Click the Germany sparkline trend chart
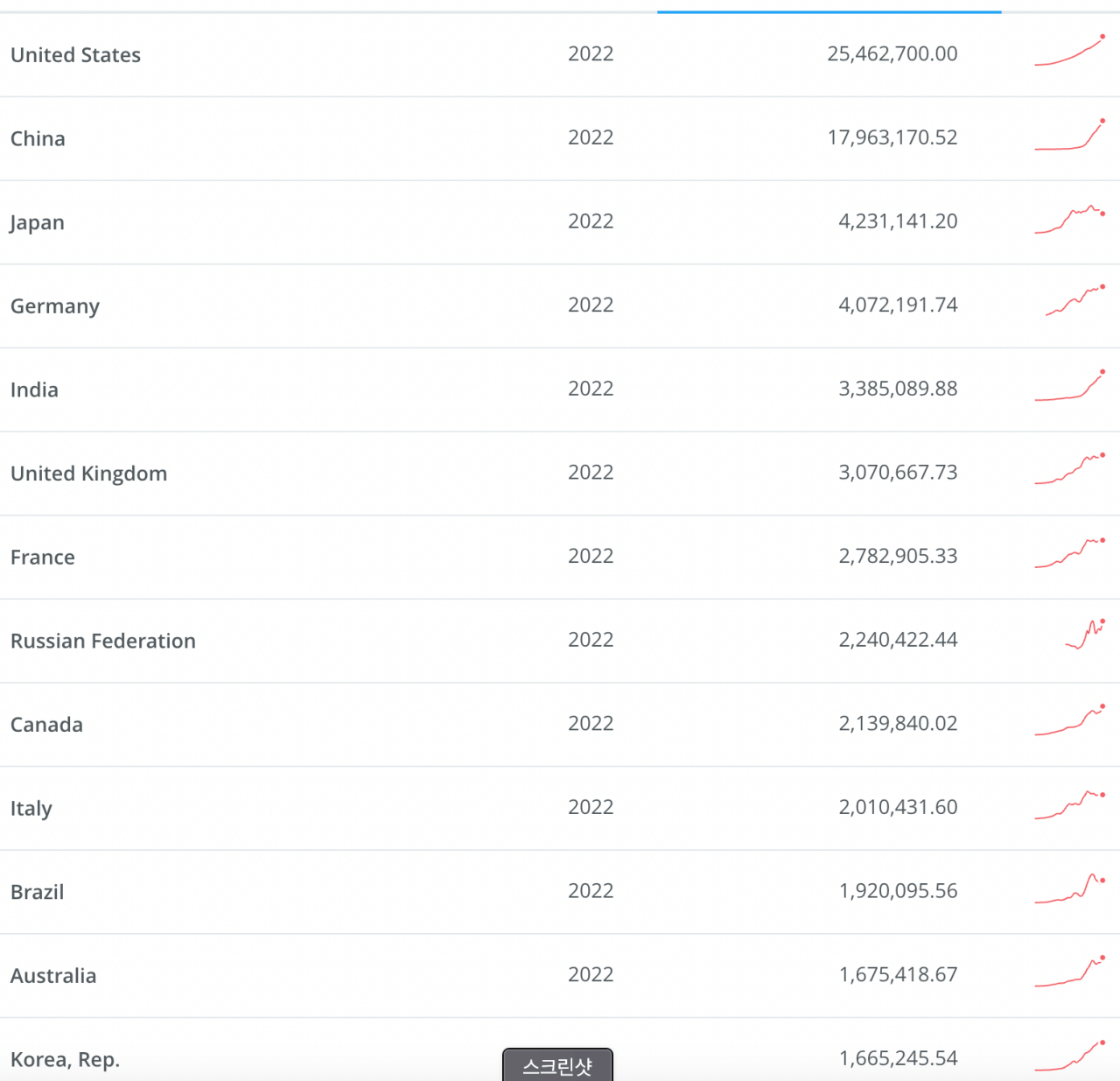Viewport: 1120px width, 1081px height. [1074, 301]
